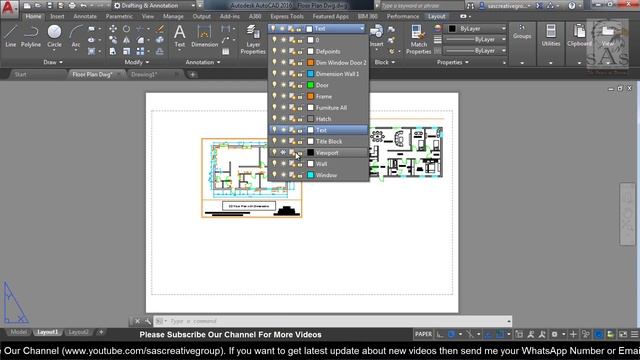Image resolution: width=640 pixels, height=360 pixels.
Task: Switch to the Layout2 tab
Action: tap(78, 332)
